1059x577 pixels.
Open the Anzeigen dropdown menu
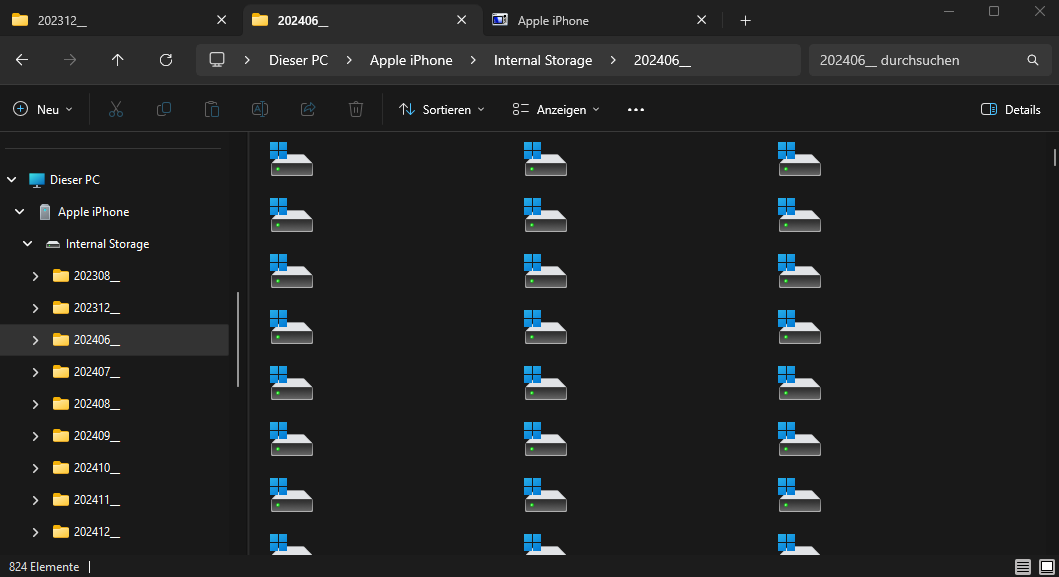click(556, 109)
